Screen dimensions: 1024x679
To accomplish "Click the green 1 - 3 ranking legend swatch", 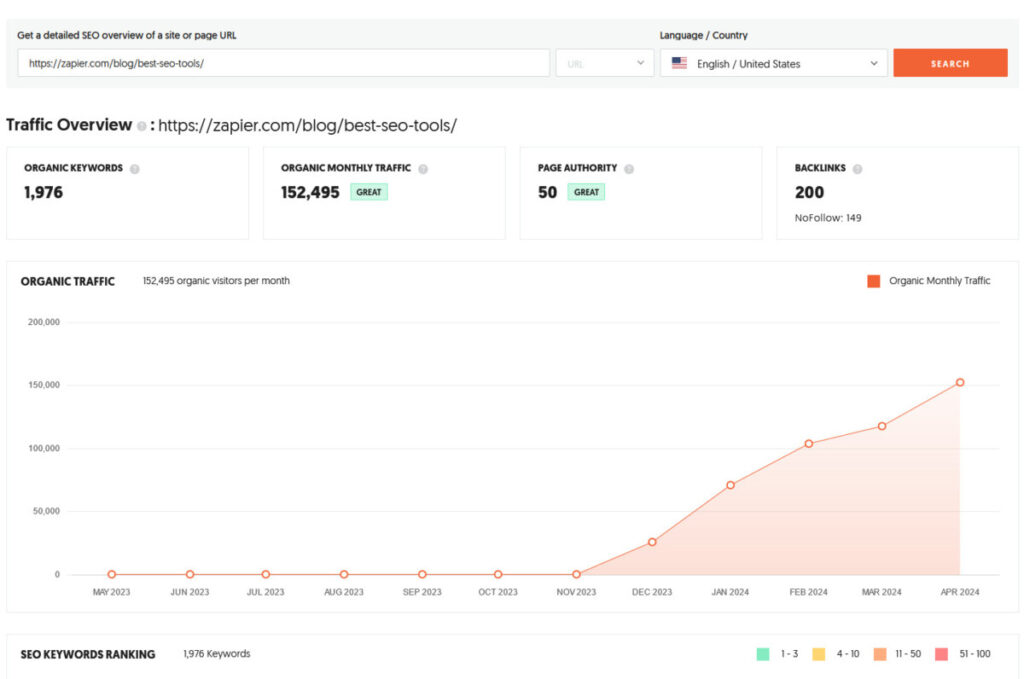I will [763, 654].
